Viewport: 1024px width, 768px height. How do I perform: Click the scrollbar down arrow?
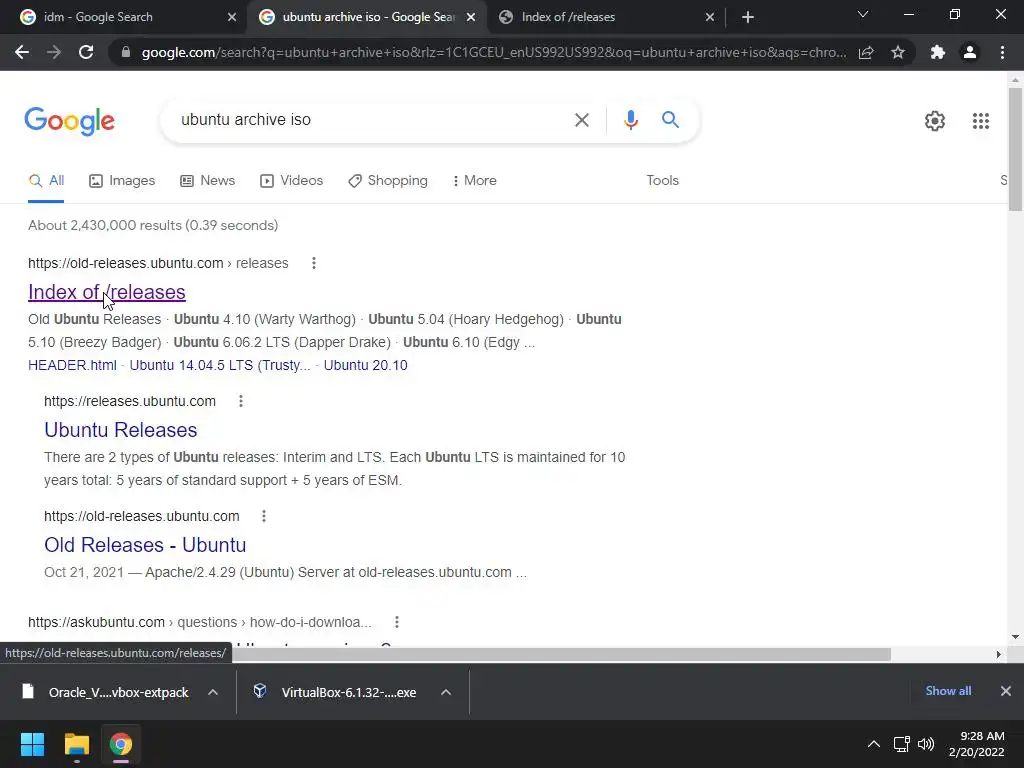(x=1015, y=637)
